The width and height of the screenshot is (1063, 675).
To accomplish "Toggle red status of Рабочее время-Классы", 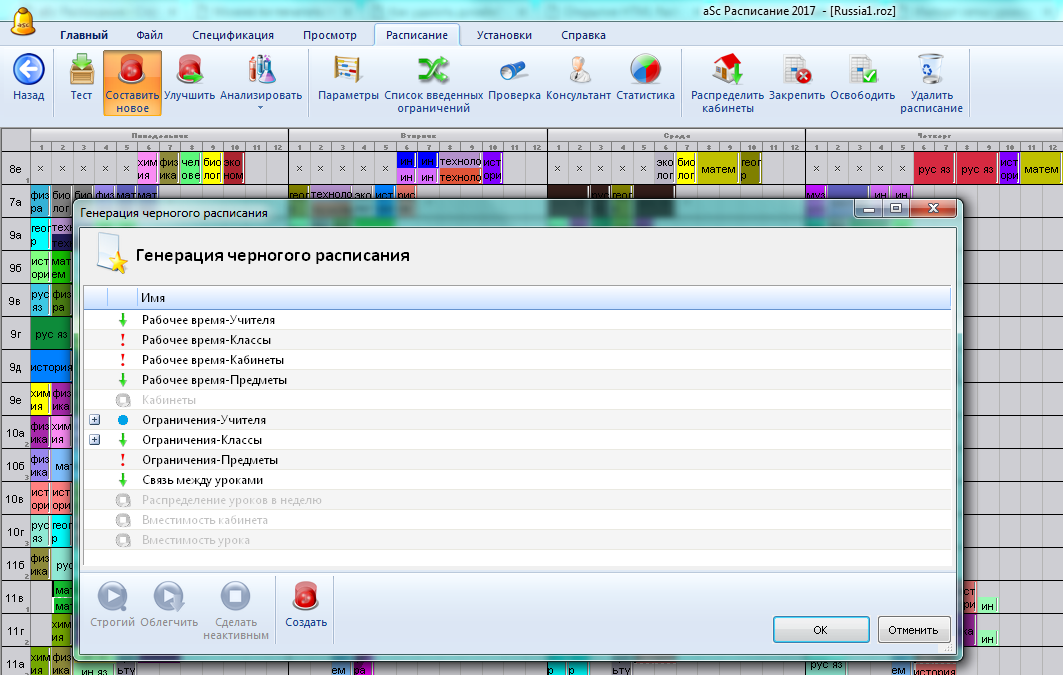I will click(123, 341).
